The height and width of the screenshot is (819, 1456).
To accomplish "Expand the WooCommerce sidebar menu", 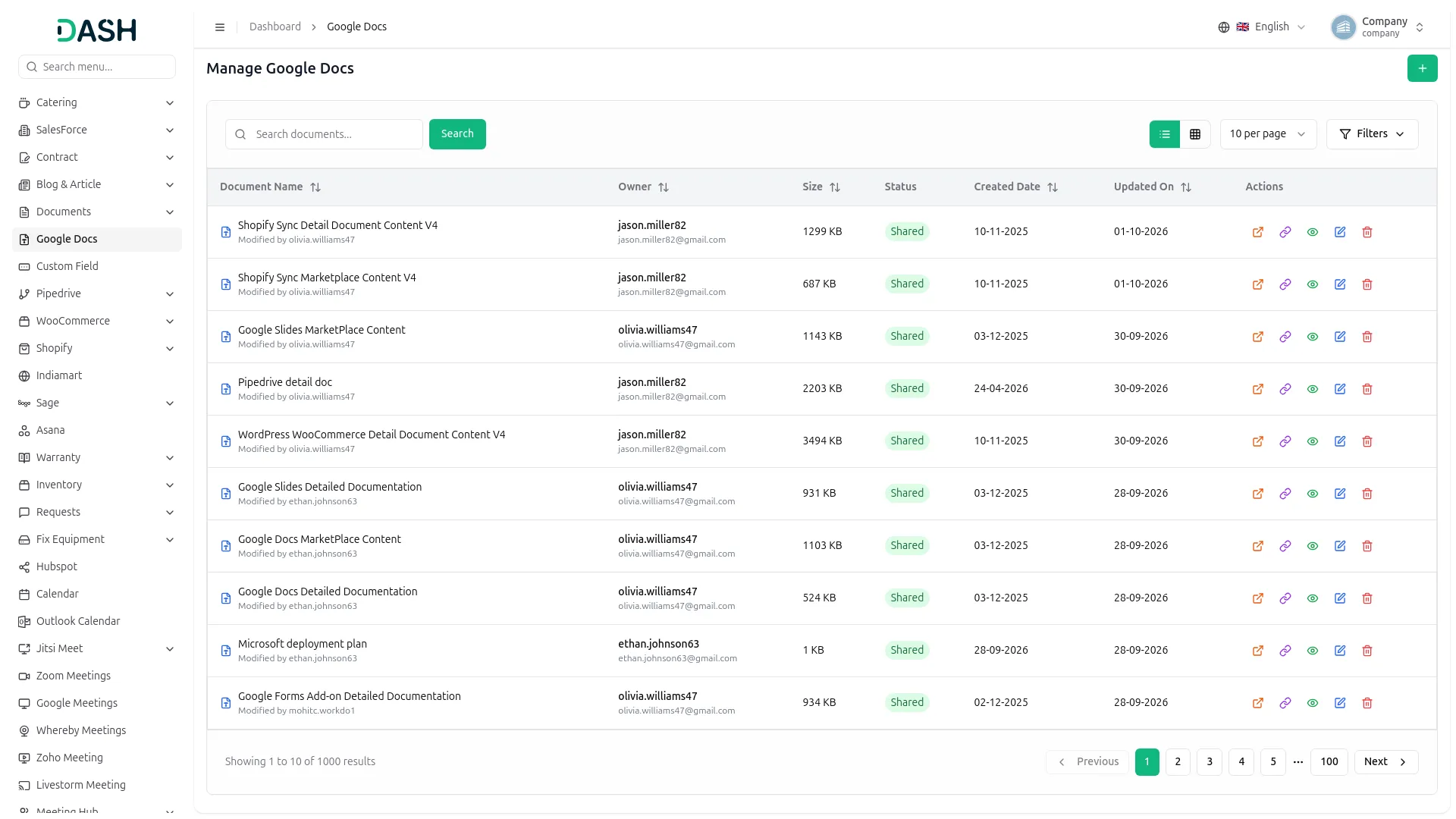I will (x=97, y=321).
